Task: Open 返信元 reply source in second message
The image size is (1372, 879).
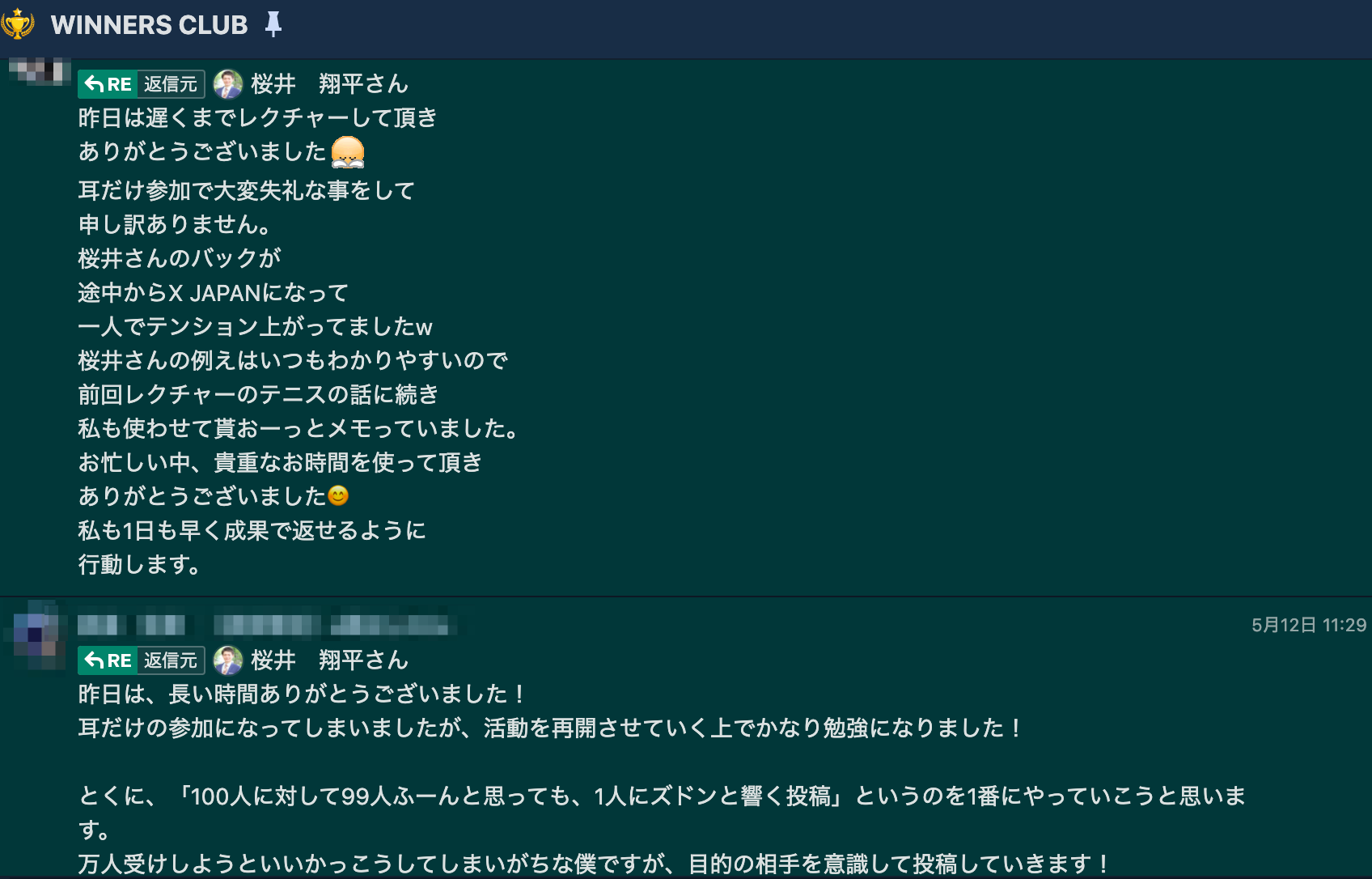Action: 171,660
